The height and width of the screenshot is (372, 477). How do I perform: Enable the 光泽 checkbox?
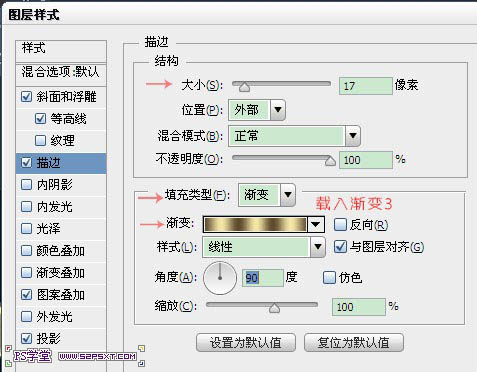tap(26, 228)
